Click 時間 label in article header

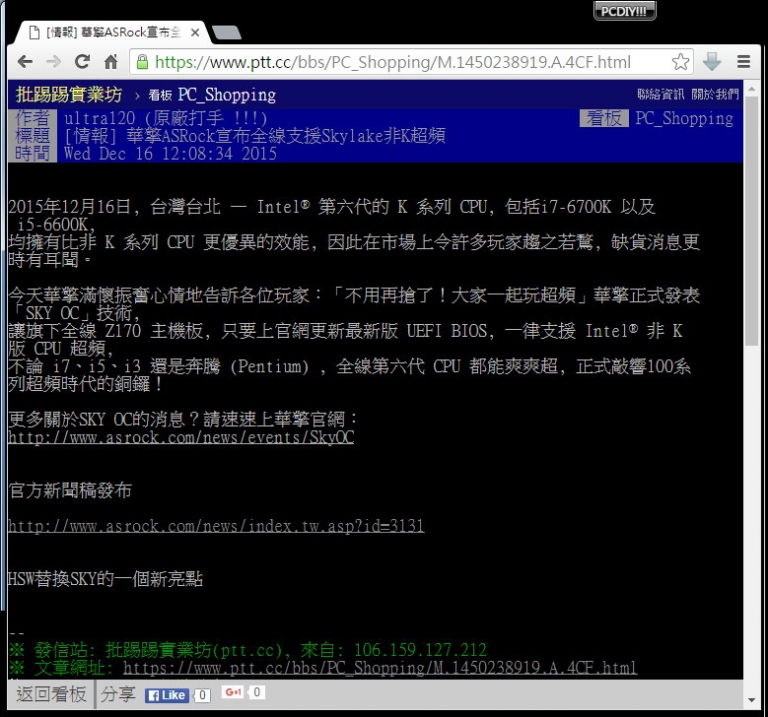(32, 154)
